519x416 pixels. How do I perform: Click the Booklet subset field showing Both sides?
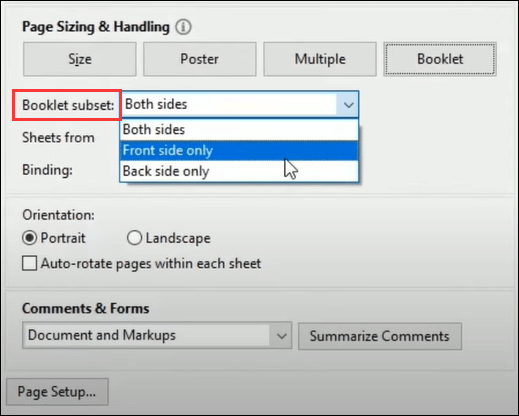(x=240, y=104)
